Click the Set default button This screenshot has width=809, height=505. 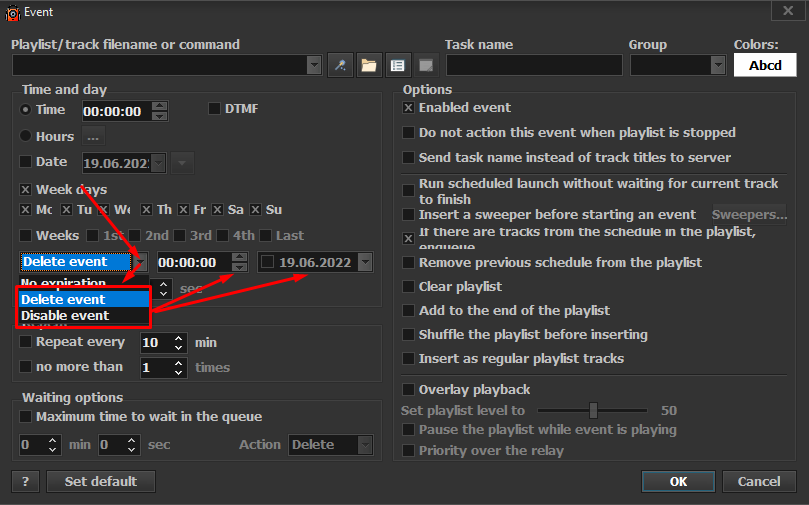pos(100,481)
